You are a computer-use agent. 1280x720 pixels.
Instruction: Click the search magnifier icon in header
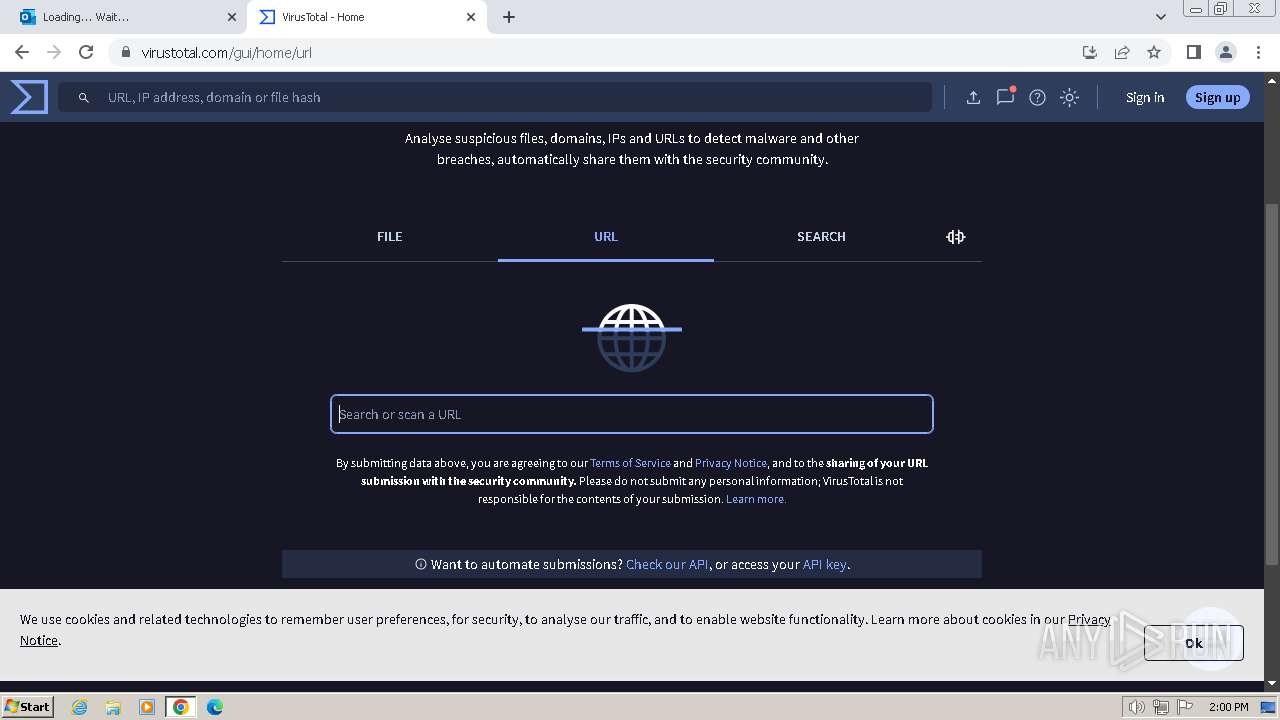click(x=84, y=97)
